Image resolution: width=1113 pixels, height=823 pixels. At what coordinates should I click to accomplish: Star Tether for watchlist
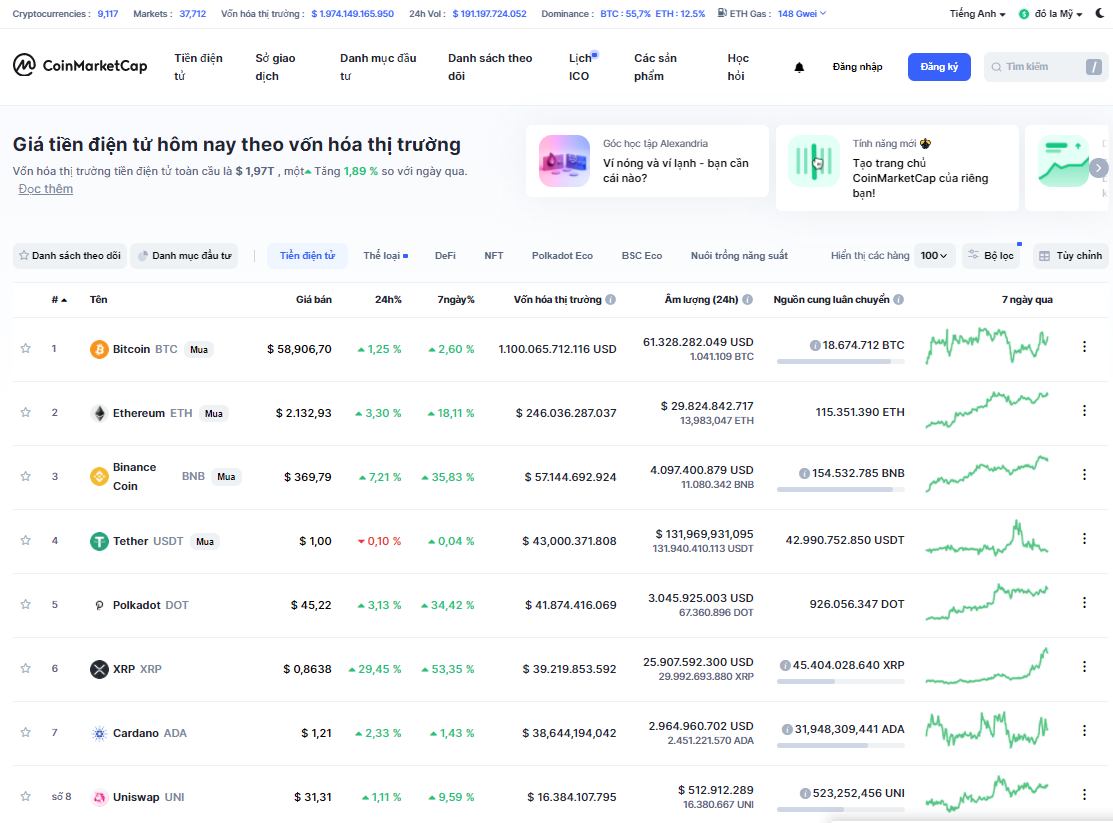26,540
